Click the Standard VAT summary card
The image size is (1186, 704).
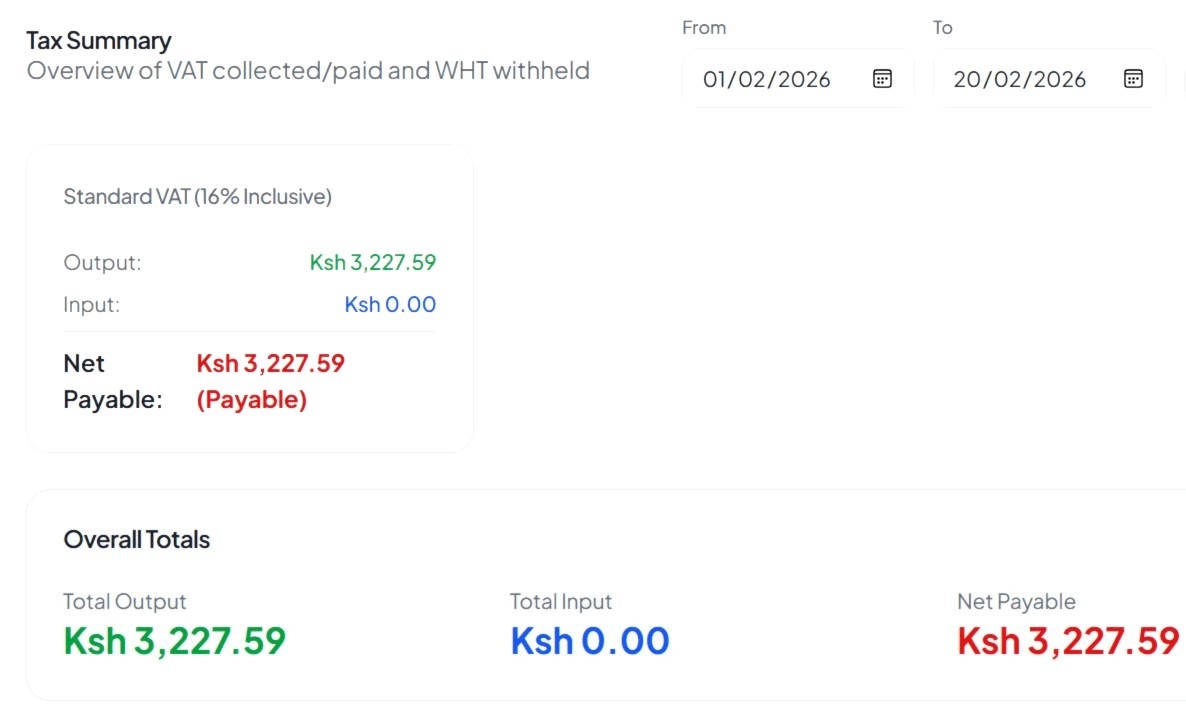click(250, 297)
